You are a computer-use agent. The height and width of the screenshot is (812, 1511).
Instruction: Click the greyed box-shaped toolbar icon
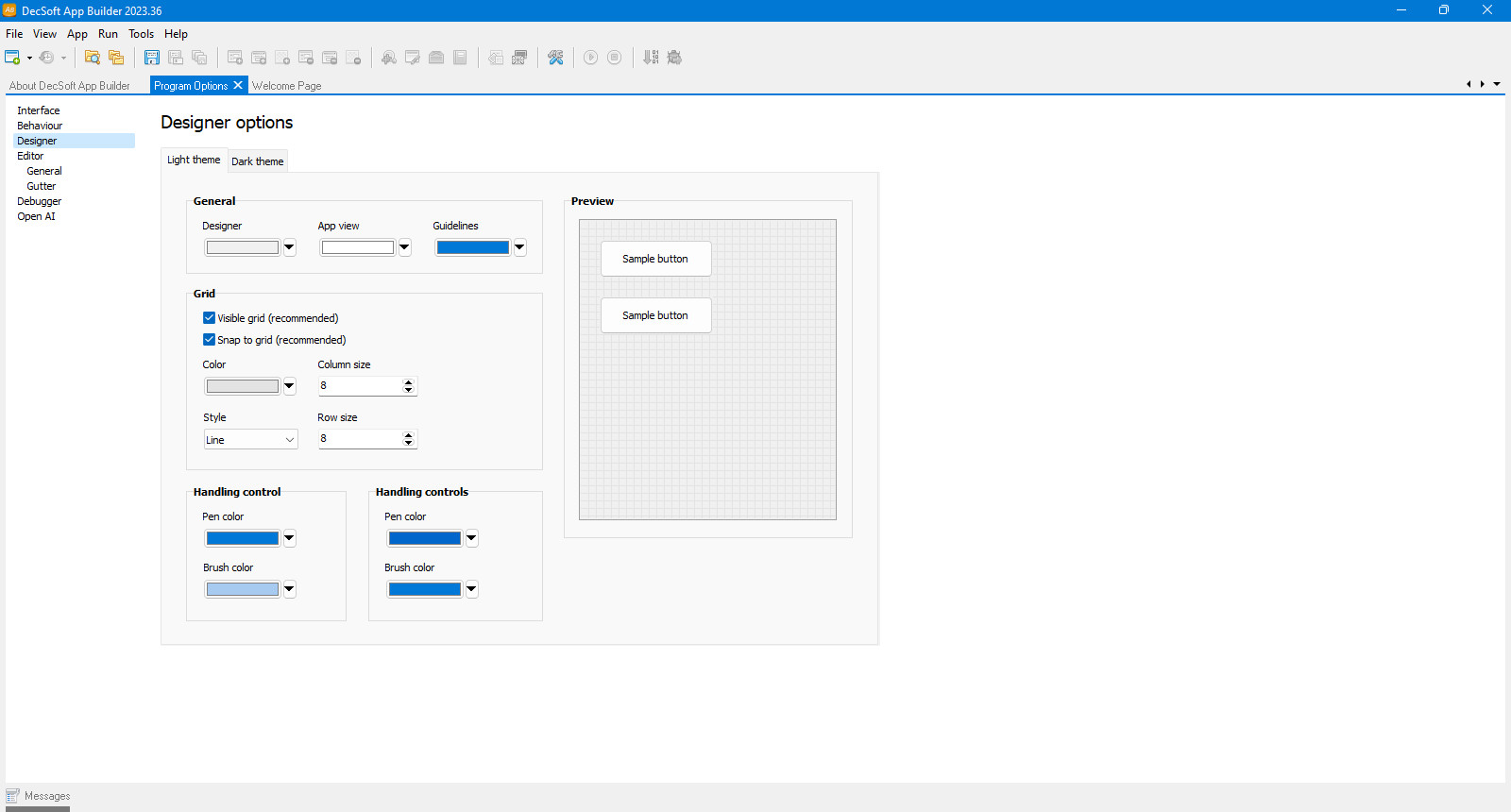[x=436, y=58]
